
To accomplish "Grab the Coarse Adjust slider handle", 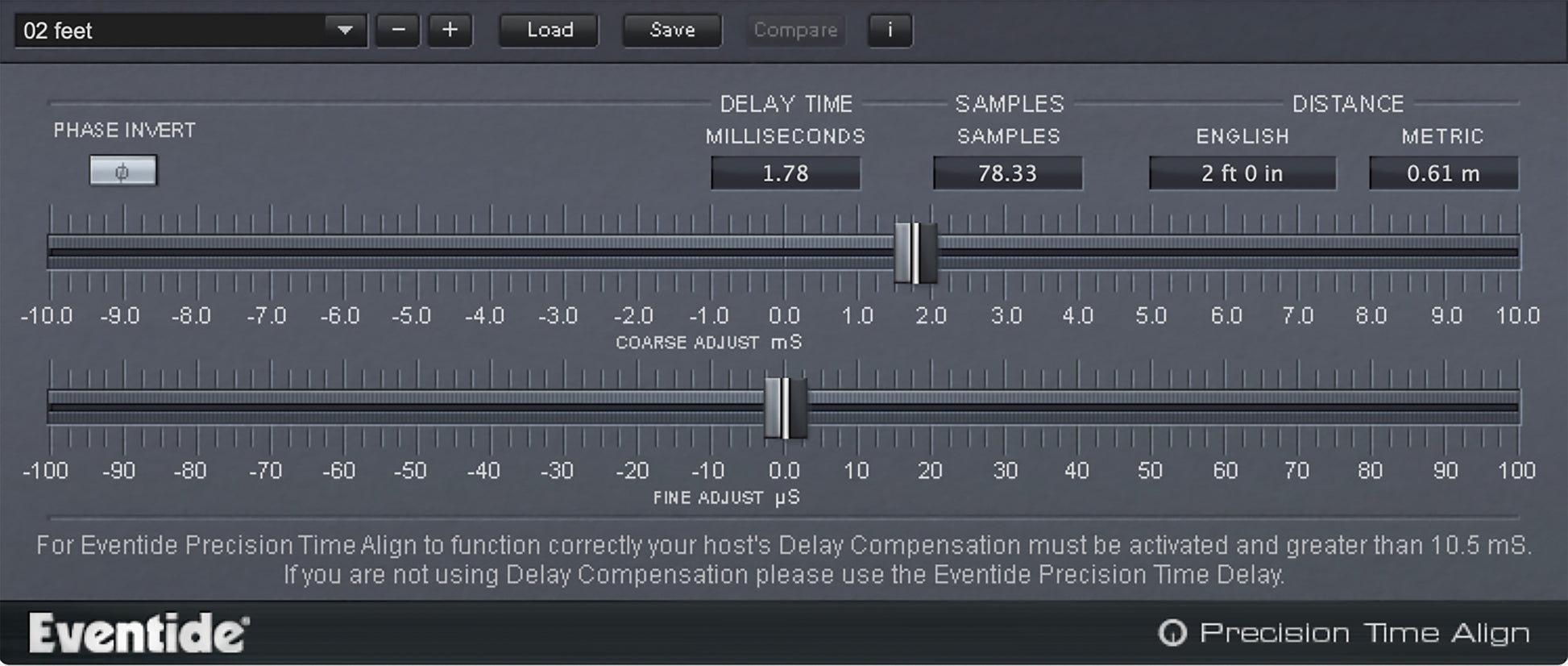I will pos(915,252).
